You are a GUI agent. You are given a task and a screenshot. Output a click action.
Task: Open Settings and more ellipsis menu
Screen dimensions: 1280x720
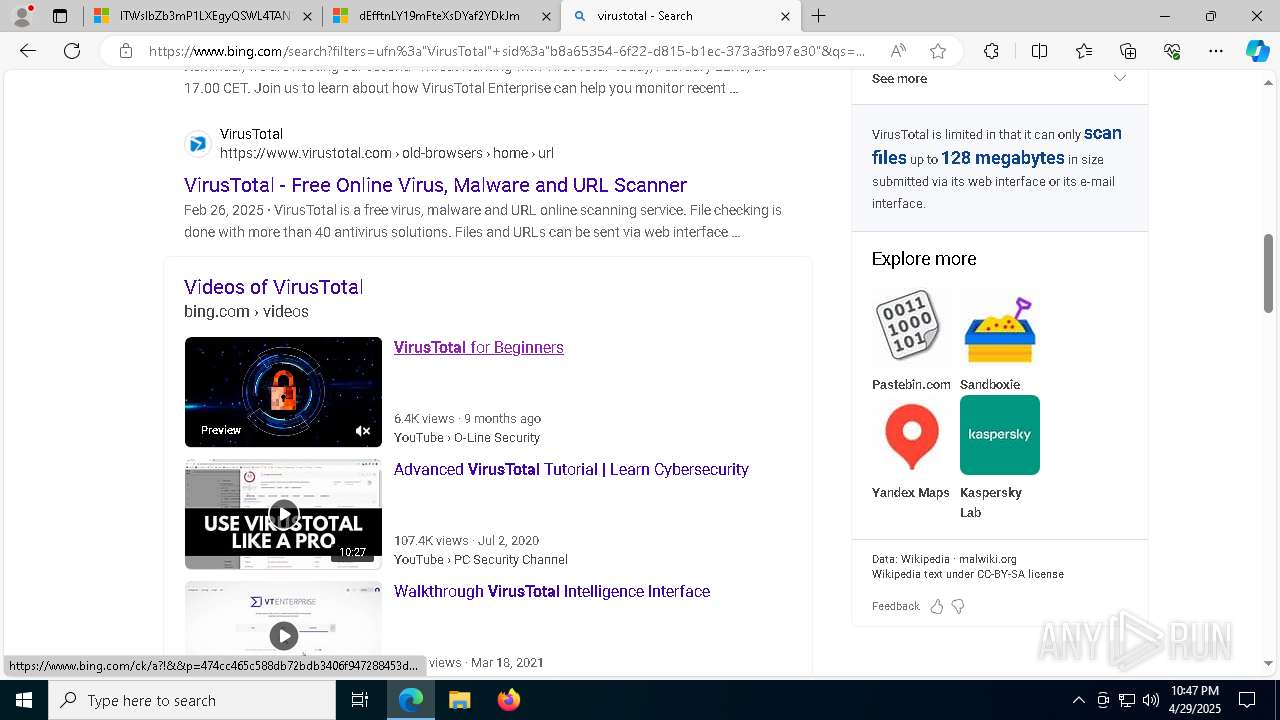tap(1216, 51)
